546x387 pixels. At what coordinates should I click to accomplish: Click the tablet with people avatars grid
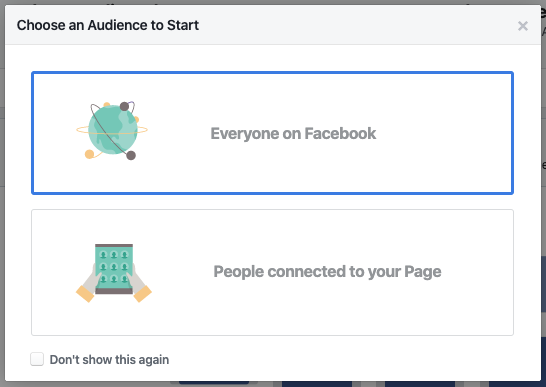(x=114, y=269)
